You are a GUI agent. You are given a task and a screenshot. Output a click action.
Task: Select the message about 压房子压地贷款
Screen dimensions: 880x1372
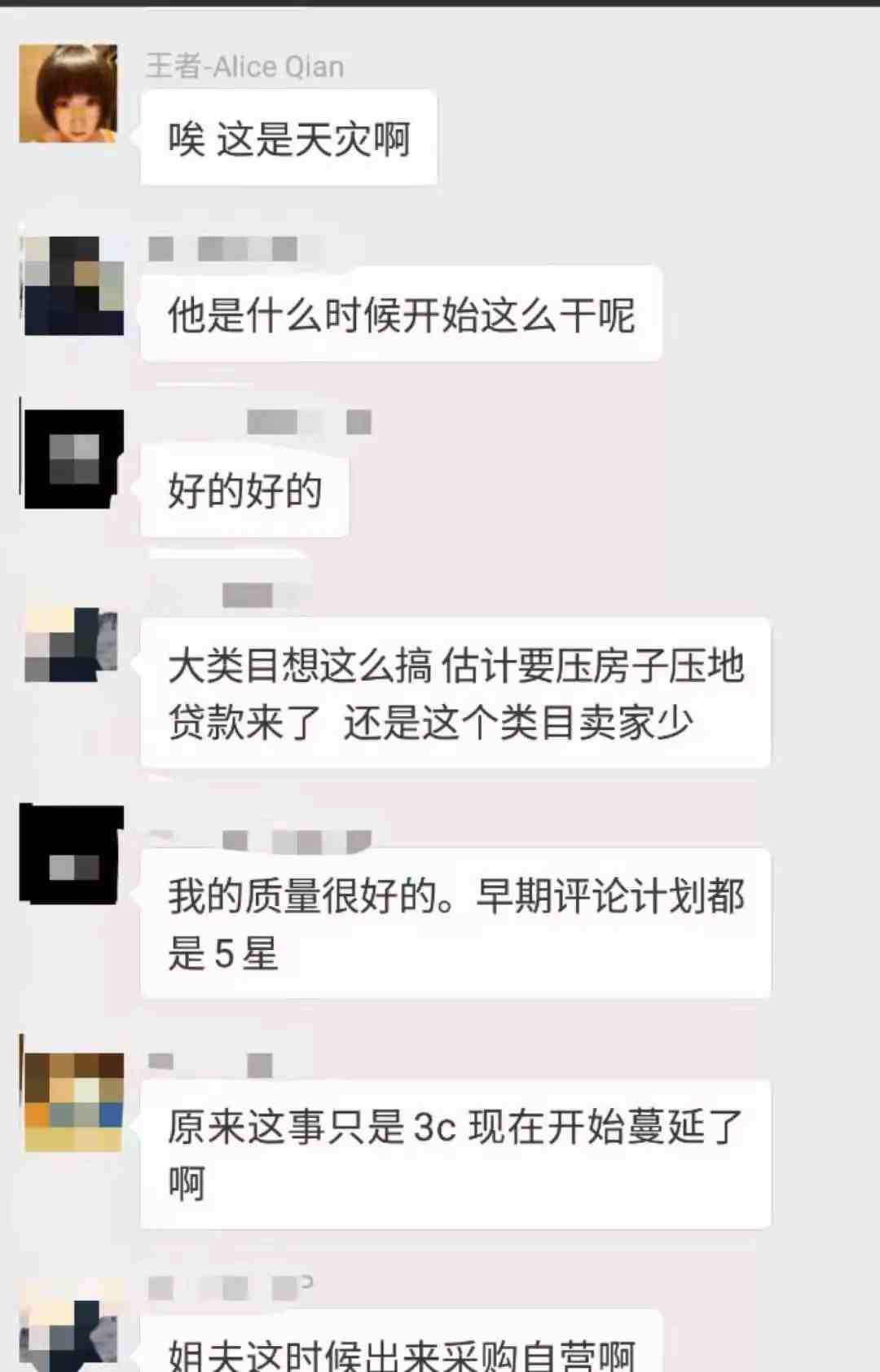tap(455, 693)
